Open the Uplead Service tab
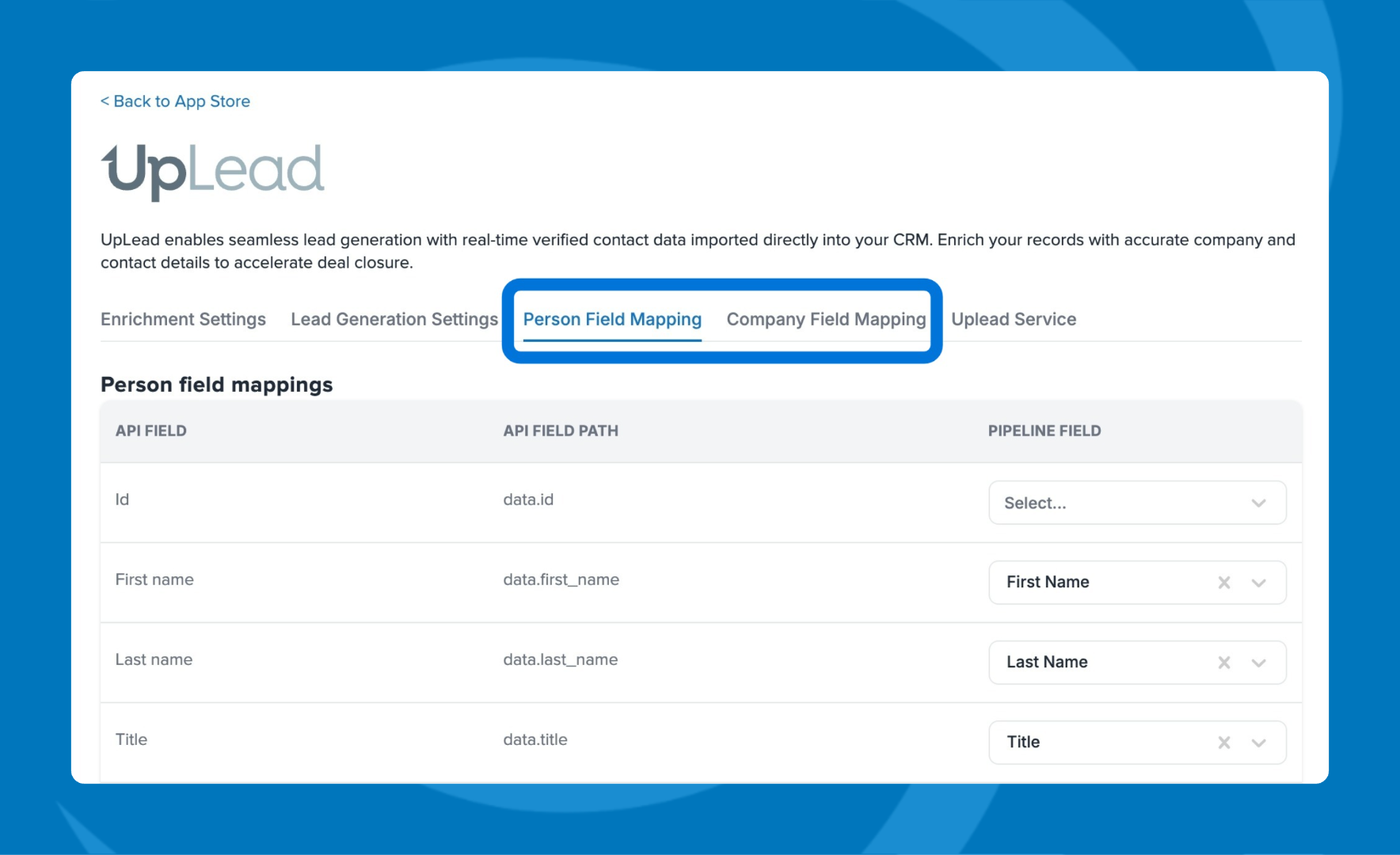 [x=1014, y=319]
